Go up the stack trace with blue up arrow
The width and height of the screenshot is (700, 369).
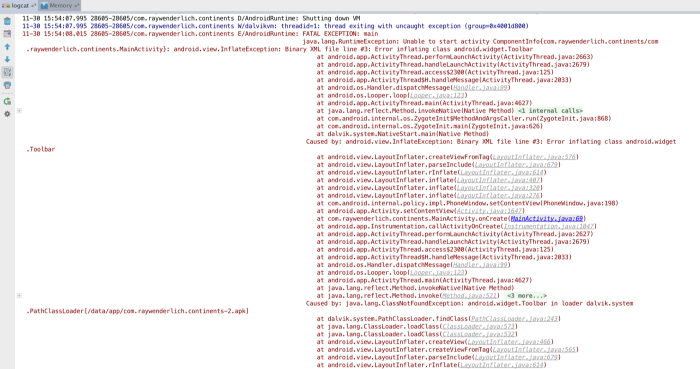7,46
